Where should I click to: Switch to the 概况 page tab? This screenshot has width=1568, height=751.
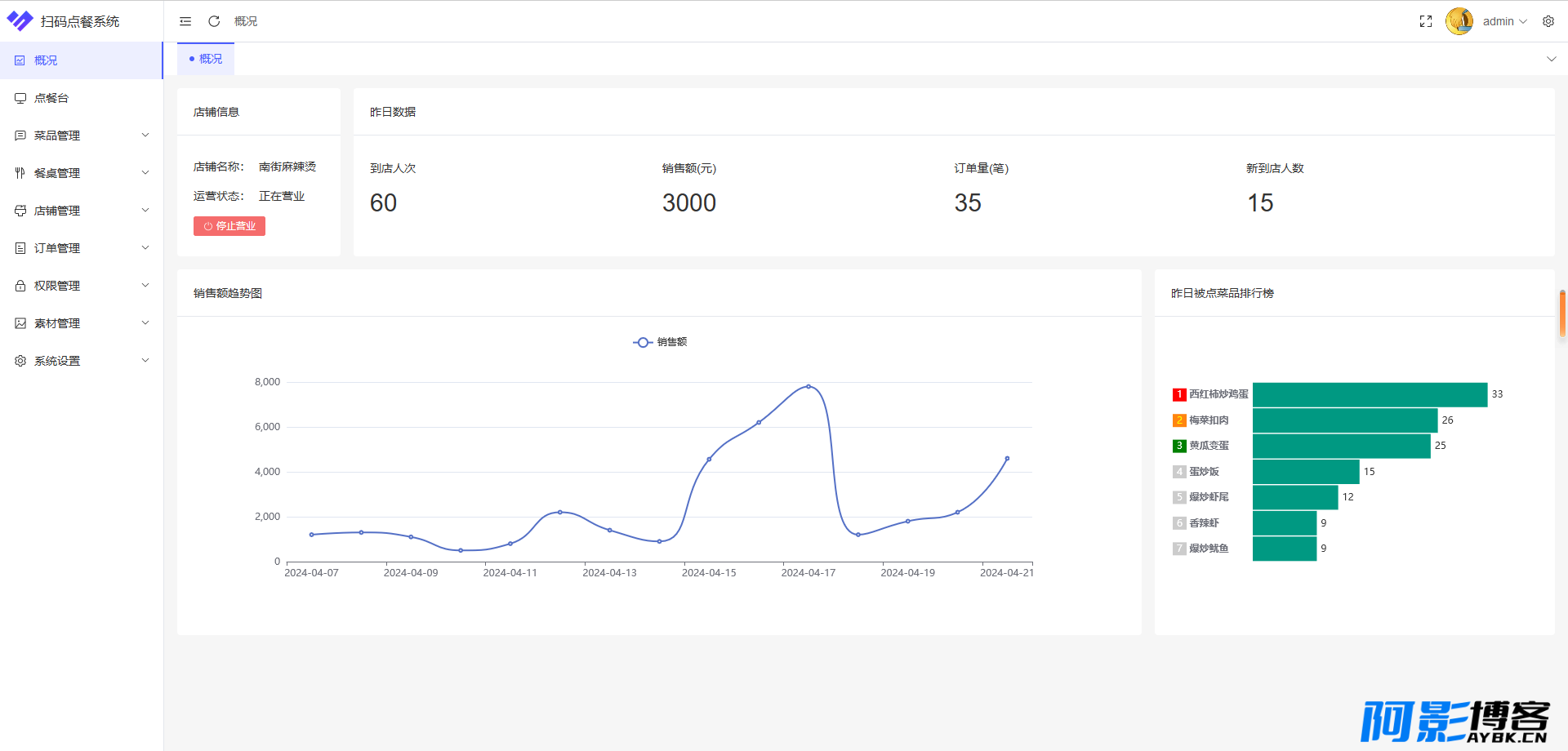[206, 59]
